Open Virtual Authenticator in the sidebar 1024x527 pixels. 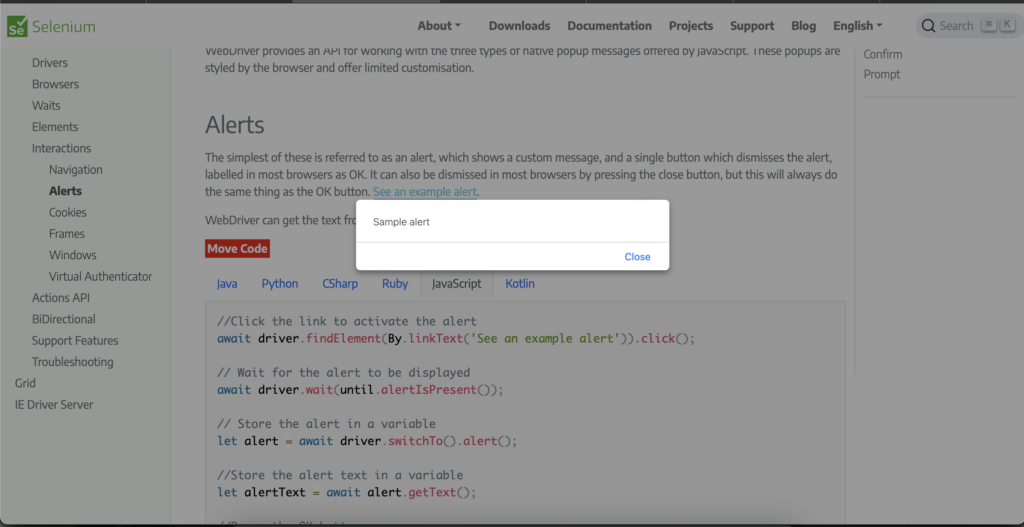(101, 276)
